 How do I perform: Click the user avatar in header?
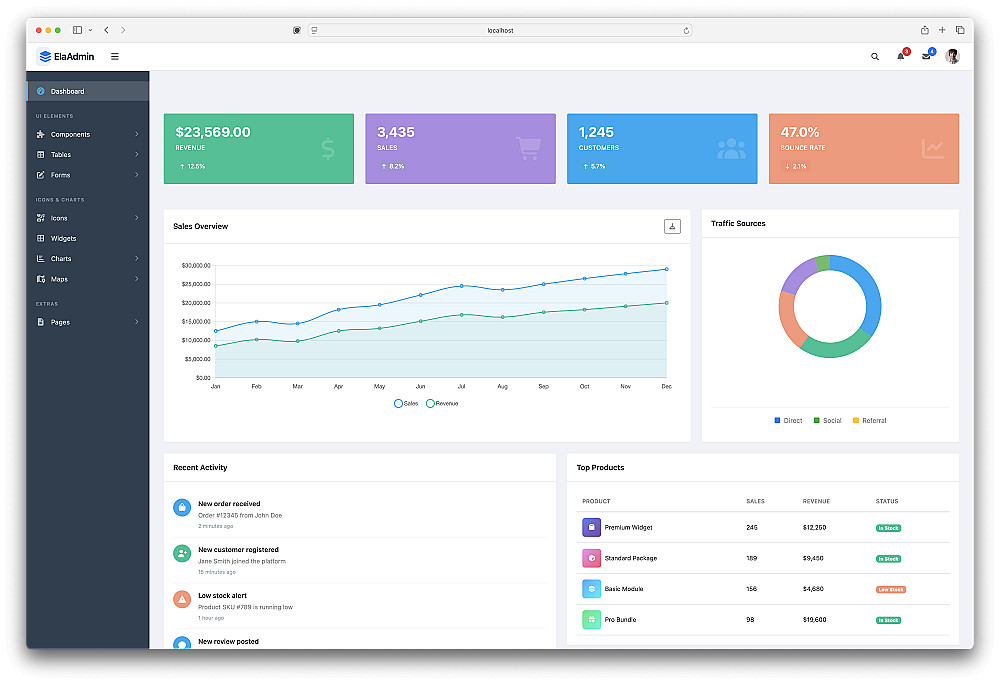(x=952, y=57)
